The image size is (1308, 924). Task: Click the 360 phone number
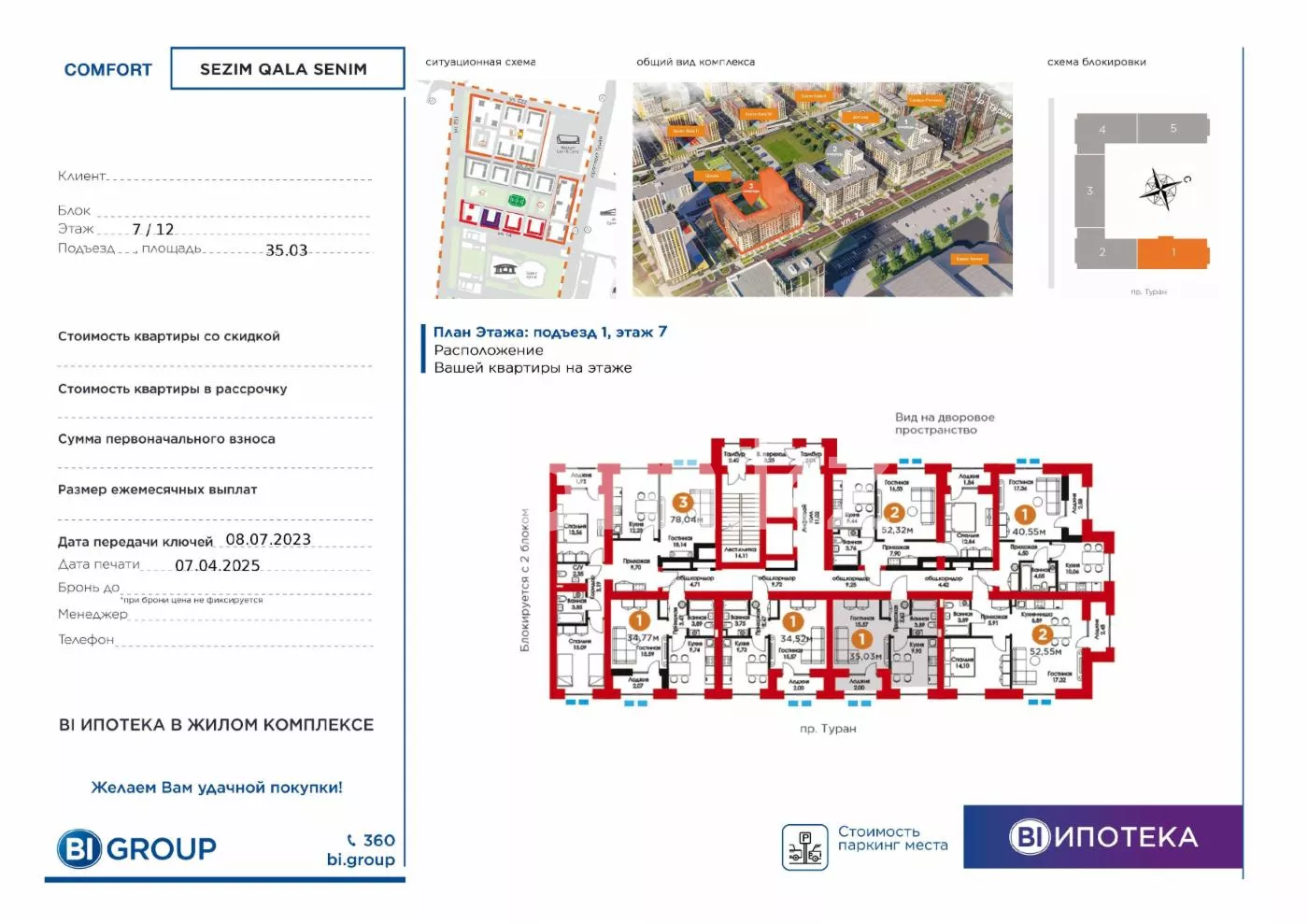(x=379, y=840)
